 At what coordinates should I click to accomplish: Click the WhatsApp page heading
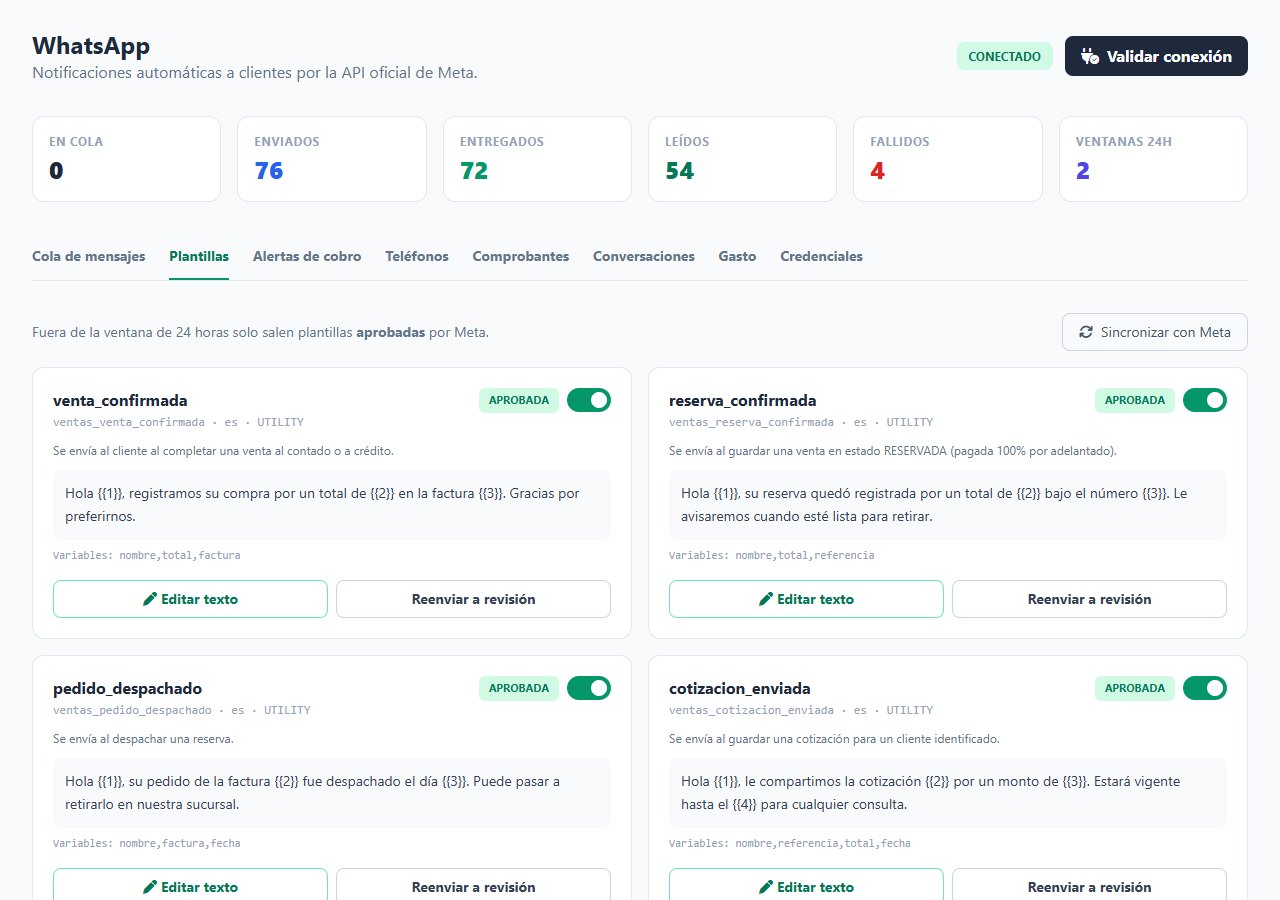point(91,45)
